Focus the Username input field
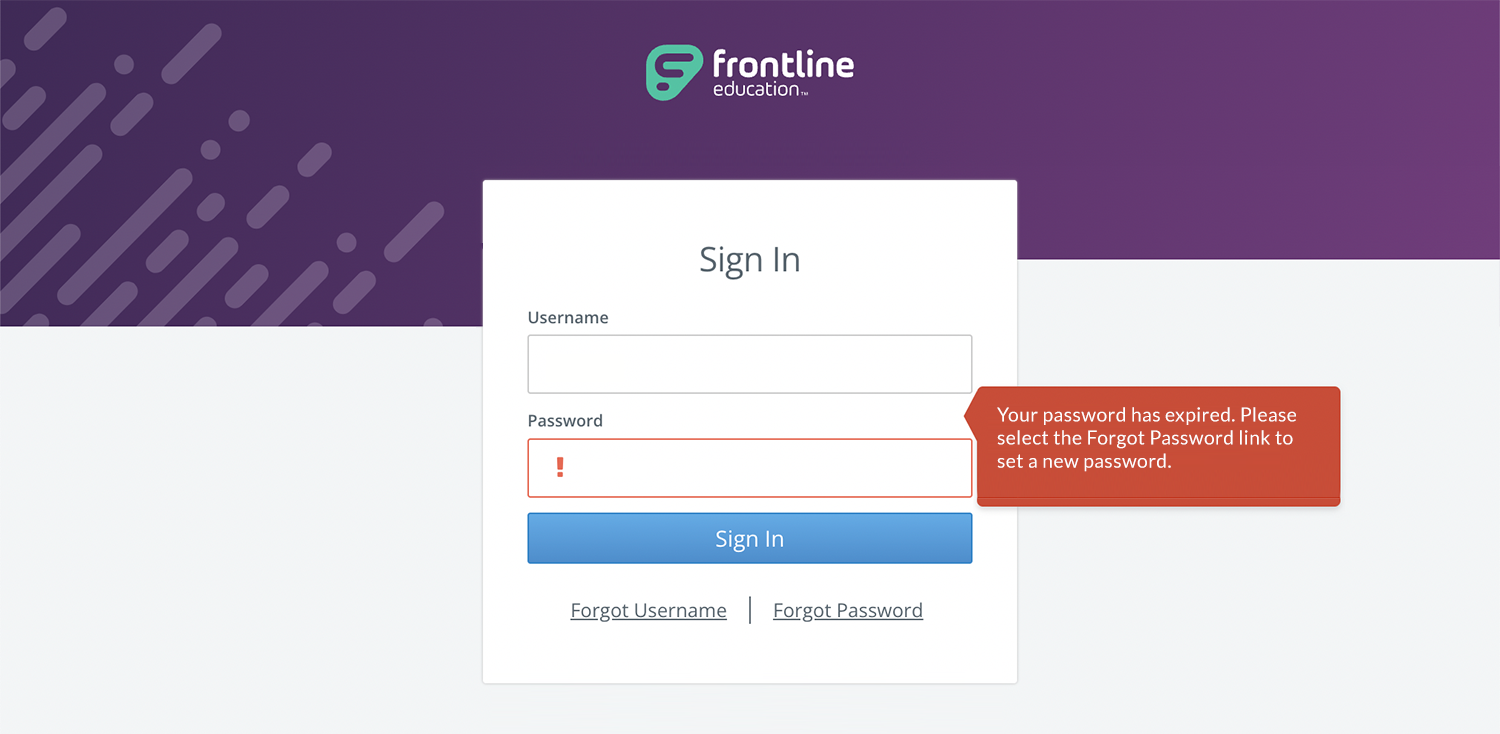 click(x=749, y=364)
